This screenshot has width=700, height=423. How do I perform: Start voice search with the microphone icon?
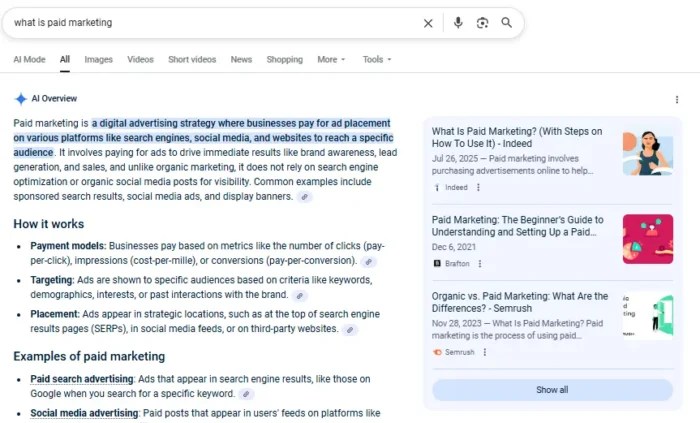458,23
